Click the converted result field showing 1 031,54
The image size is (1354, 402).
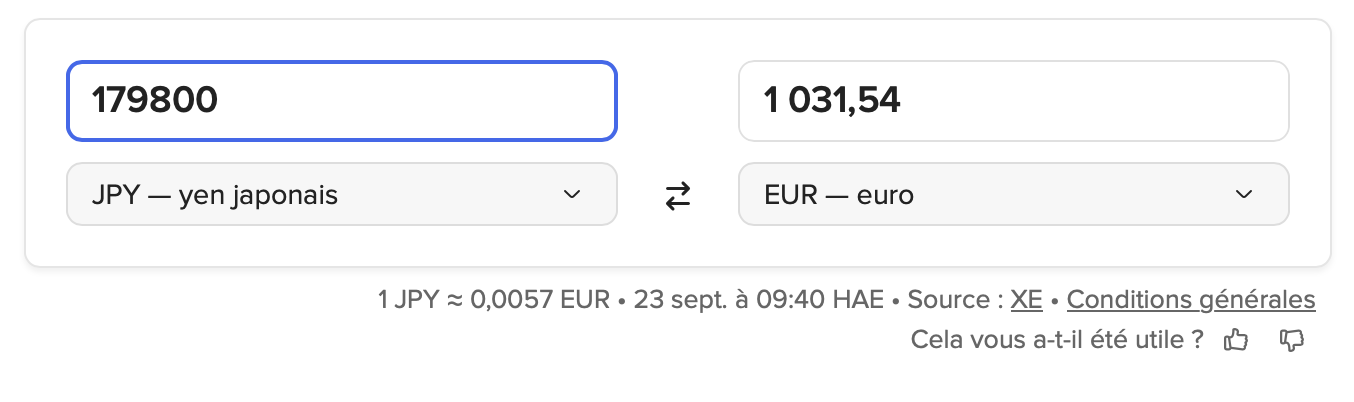tap(1013, 101)
